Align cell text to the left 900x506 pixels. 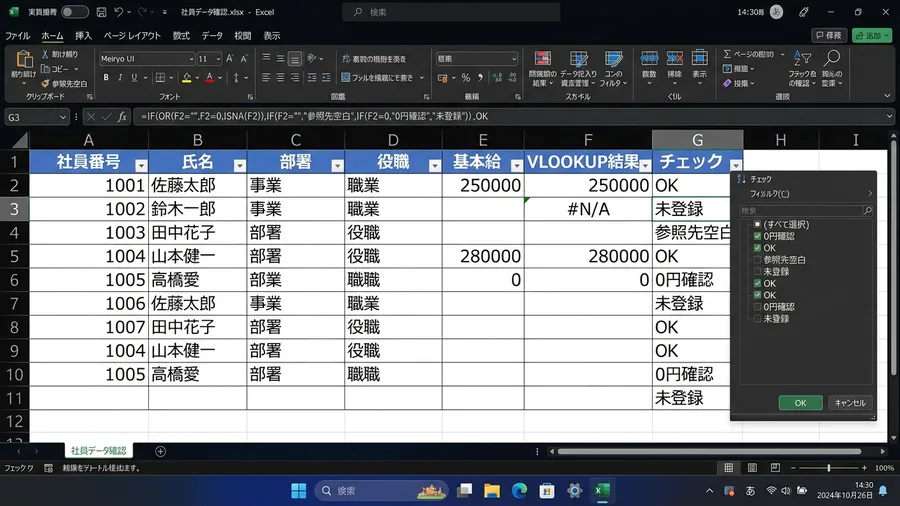click(x=266, y=77)
